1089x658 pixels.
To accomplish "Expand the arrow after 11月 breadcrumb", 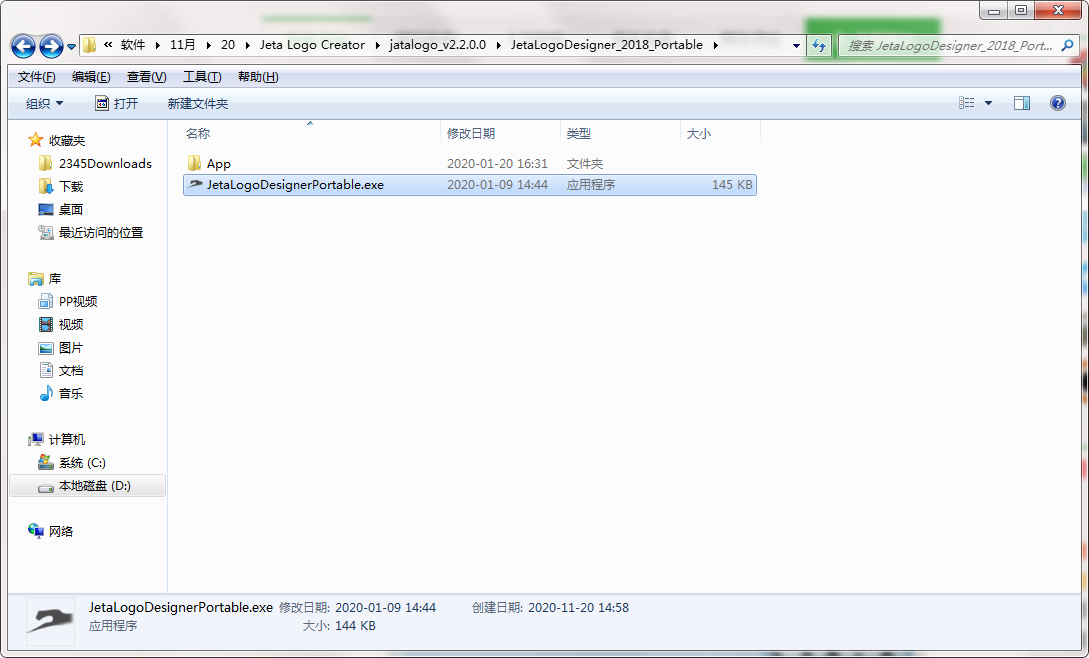I will click(208, 46).
